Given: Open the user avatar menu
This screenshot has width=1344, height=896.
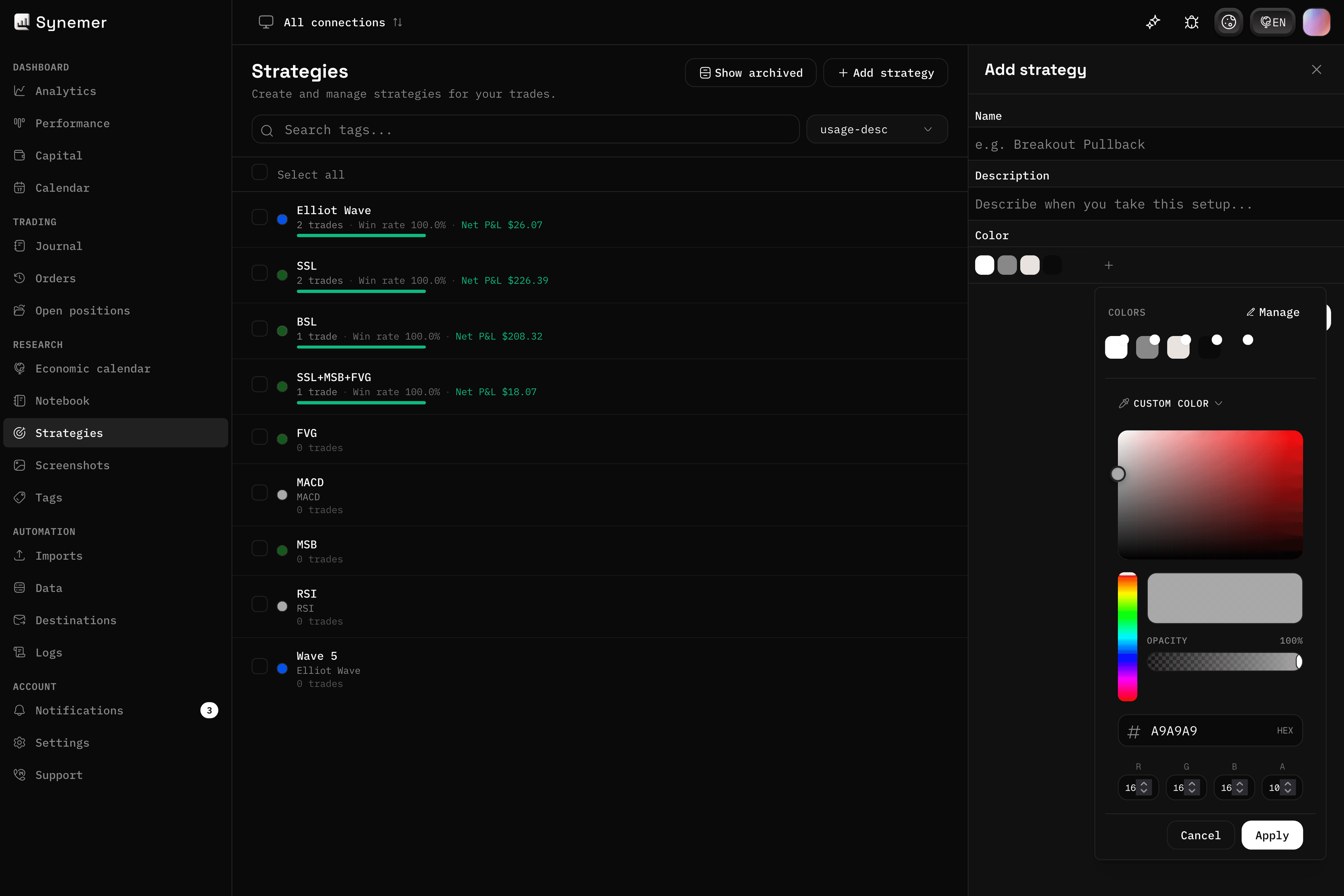Looking at the screenshot, I should click(1316, 22).
